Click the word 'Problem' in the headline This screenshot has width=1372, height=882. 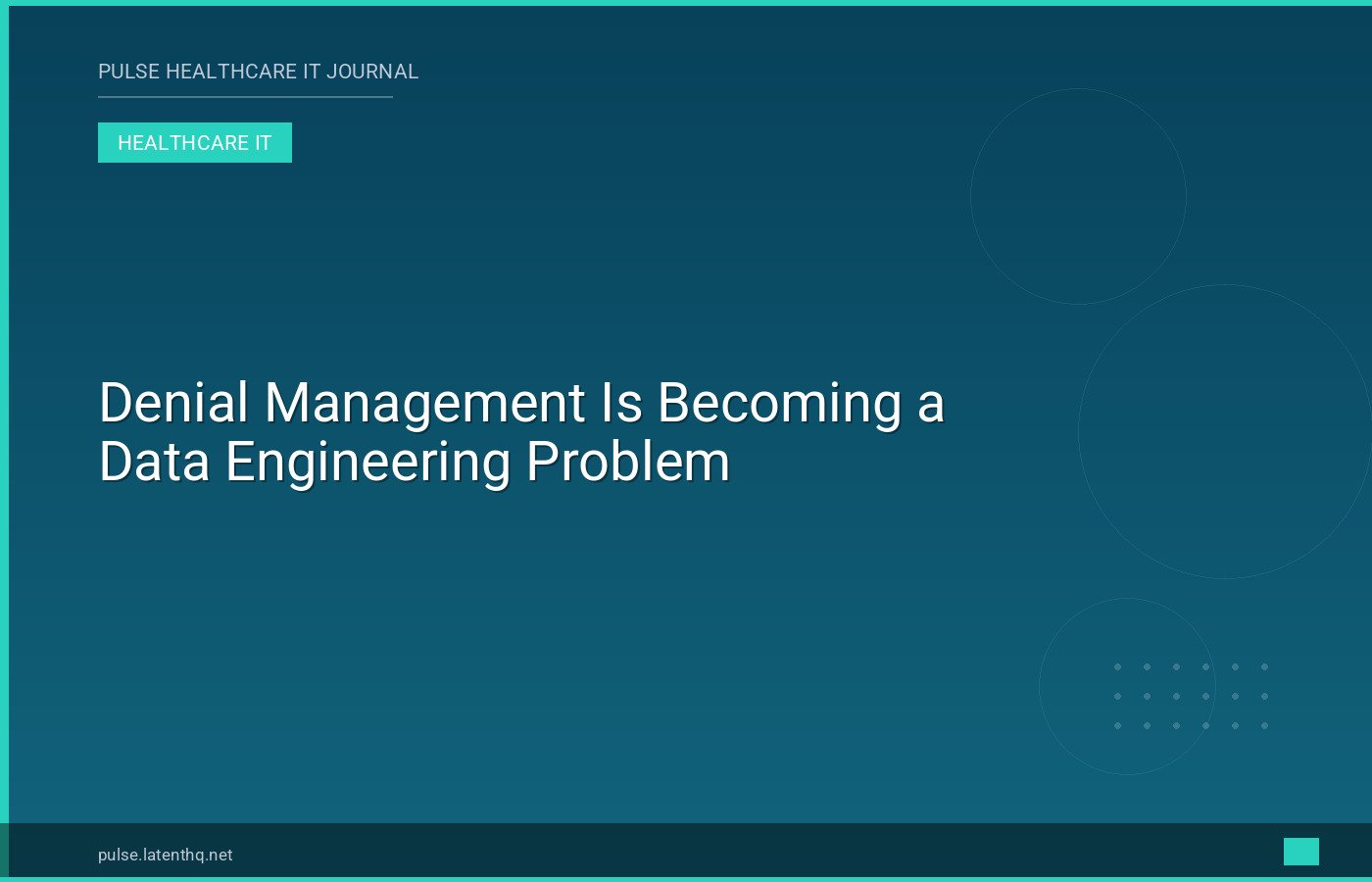(x=627, y=462)
